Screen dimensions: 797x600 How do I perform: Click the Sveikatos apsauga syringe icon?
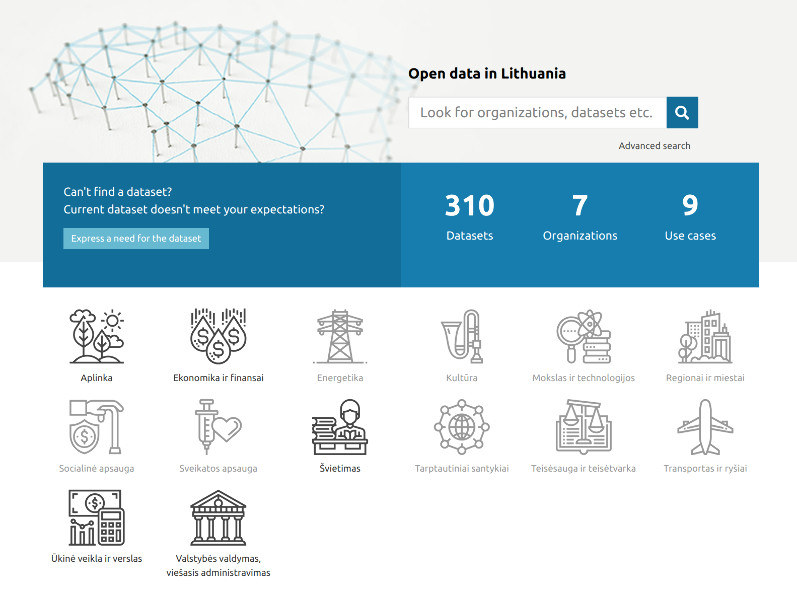(218, 426)
